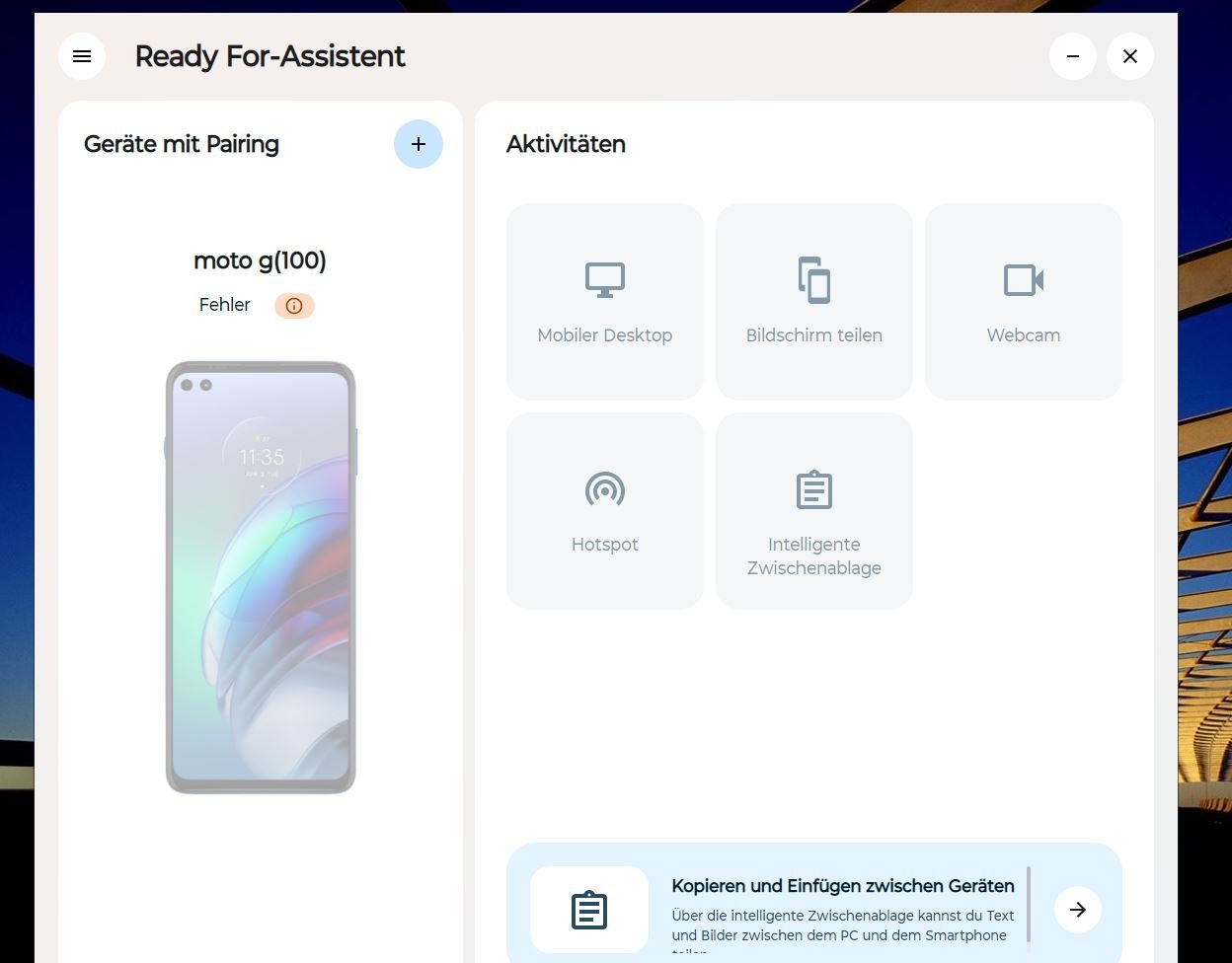The image size is (1232, 963).
Task: Select the moto g(100) device name
Action: 261,260
